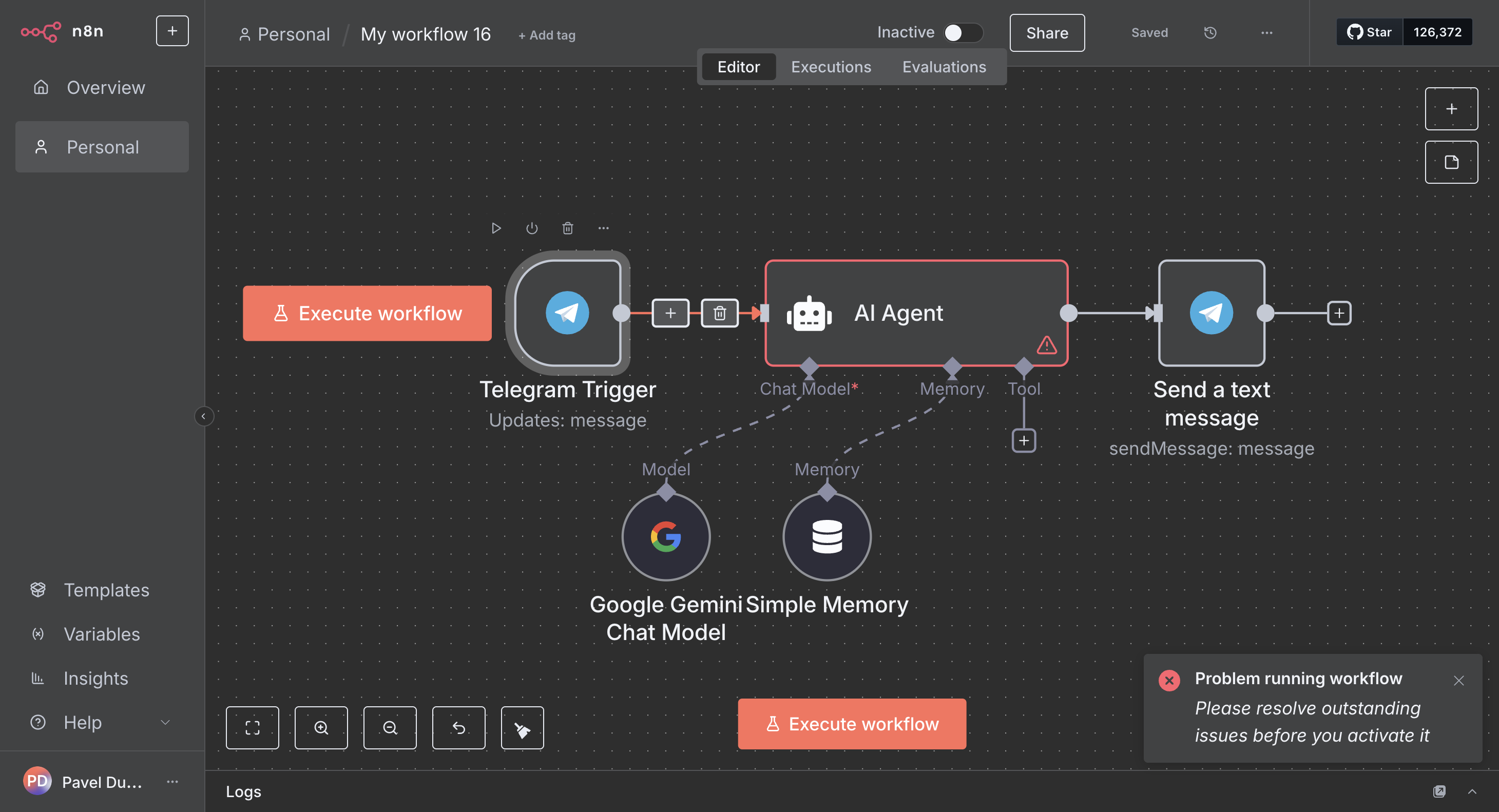Screen dimensions: 1499x812
Task: Switch to the Executions tab
Action: tap(831, 67)
